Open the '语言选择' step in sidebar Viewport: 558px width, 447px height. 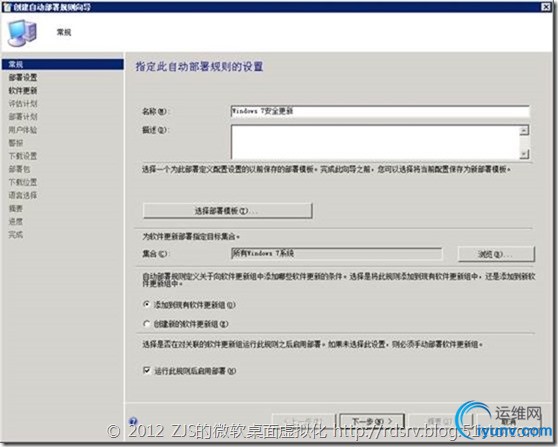click(23, 195)
